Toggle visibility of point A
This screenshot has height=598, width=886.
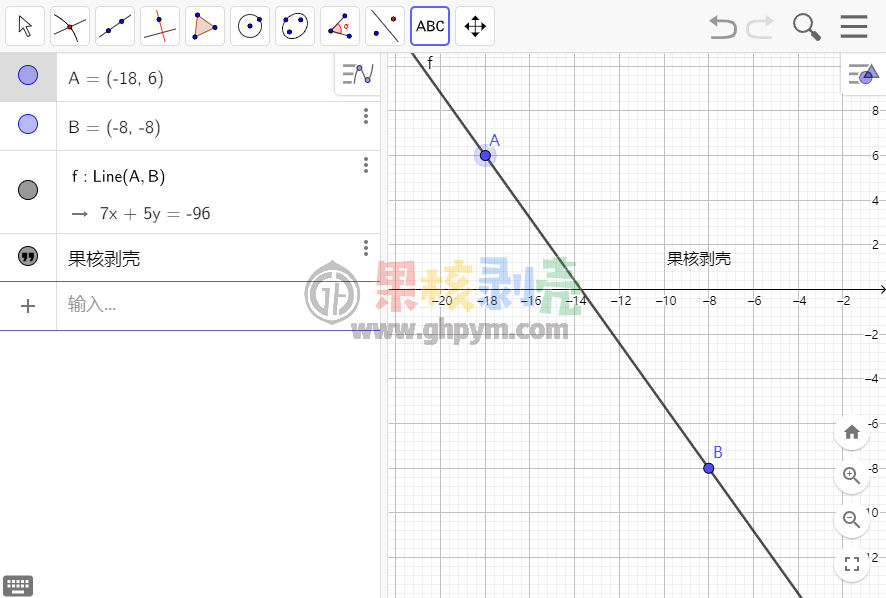(x=28, y=76)
